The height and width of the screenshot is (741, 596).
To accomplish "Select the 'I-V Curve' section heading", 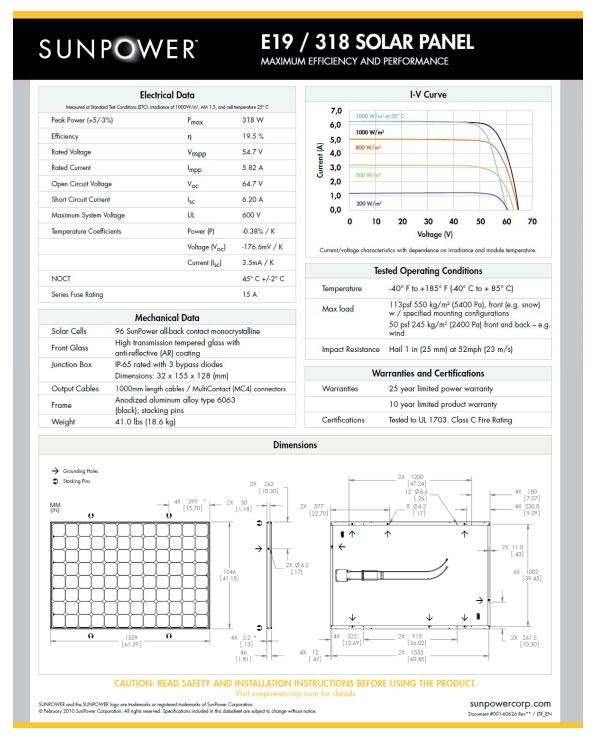I will pos(428,95).
